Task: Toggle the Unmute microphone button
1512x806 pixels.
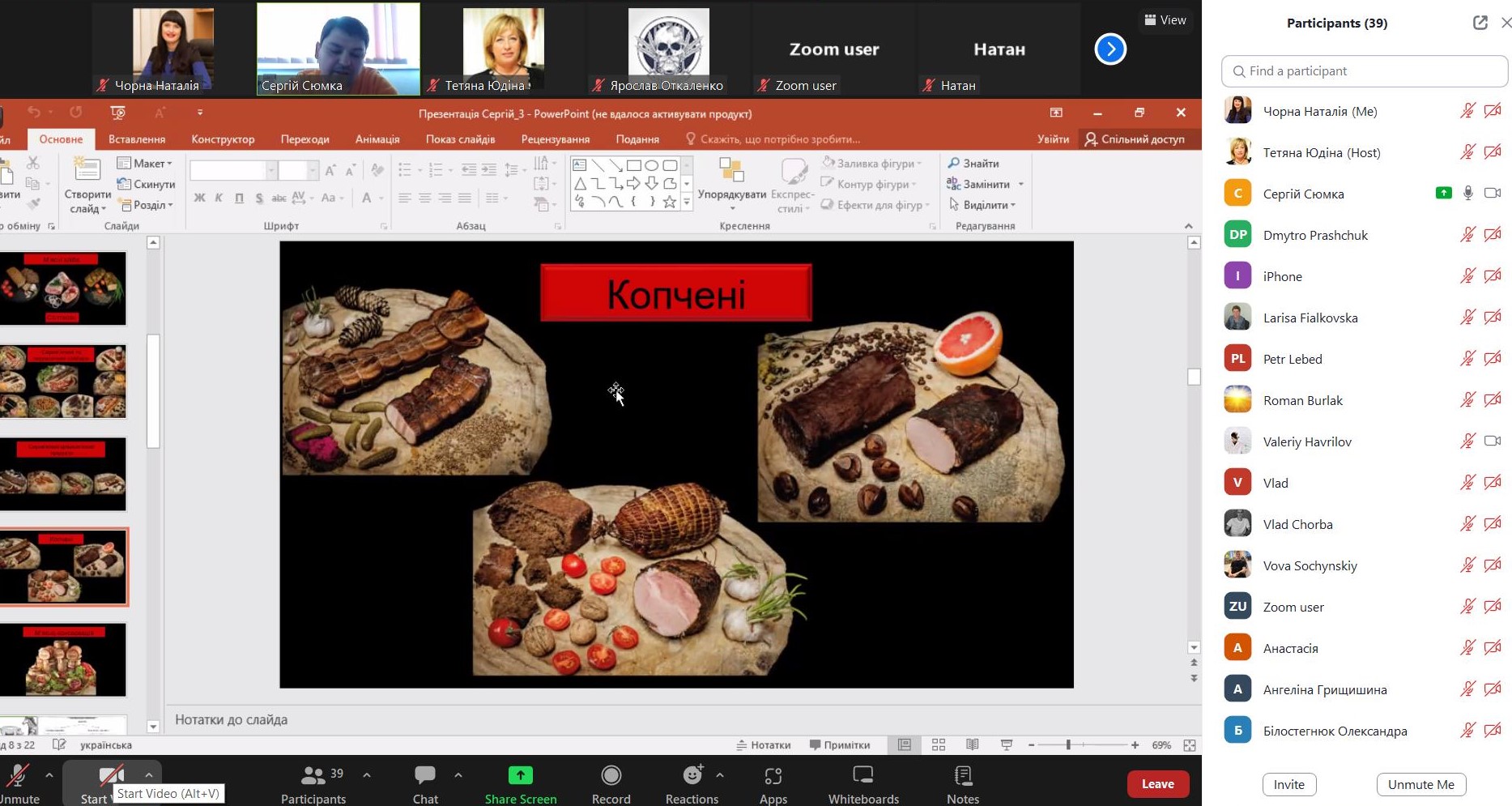Action: [18, 776]
